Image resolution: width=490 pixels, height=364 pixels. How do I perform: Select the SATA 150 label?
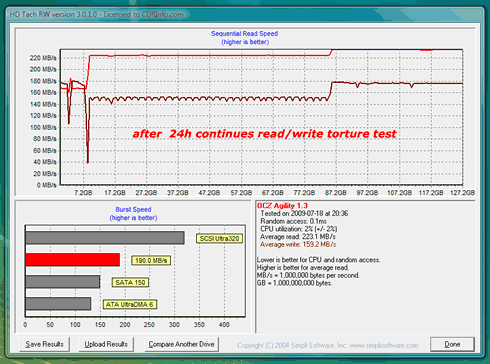point(130,282)
